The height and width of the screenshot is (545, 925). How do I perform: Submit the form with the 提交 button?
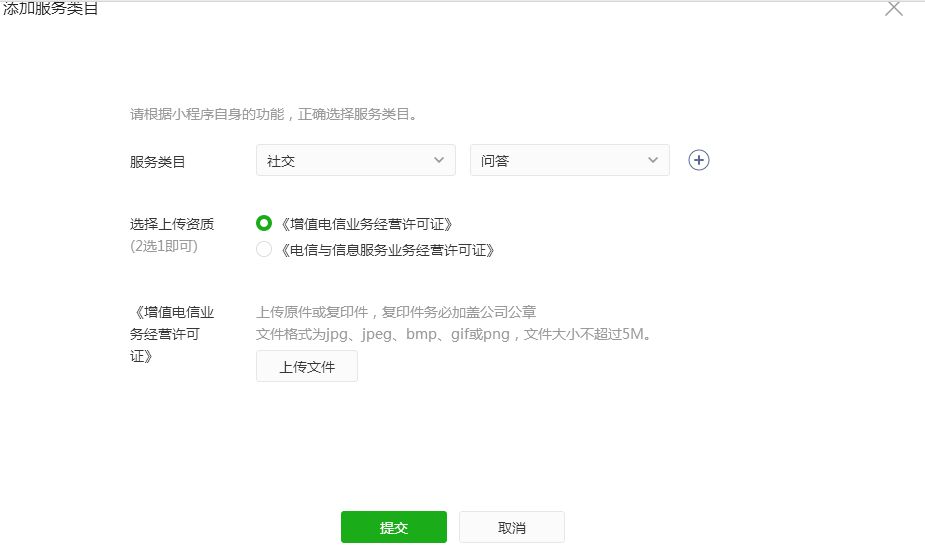coord(393,527)
